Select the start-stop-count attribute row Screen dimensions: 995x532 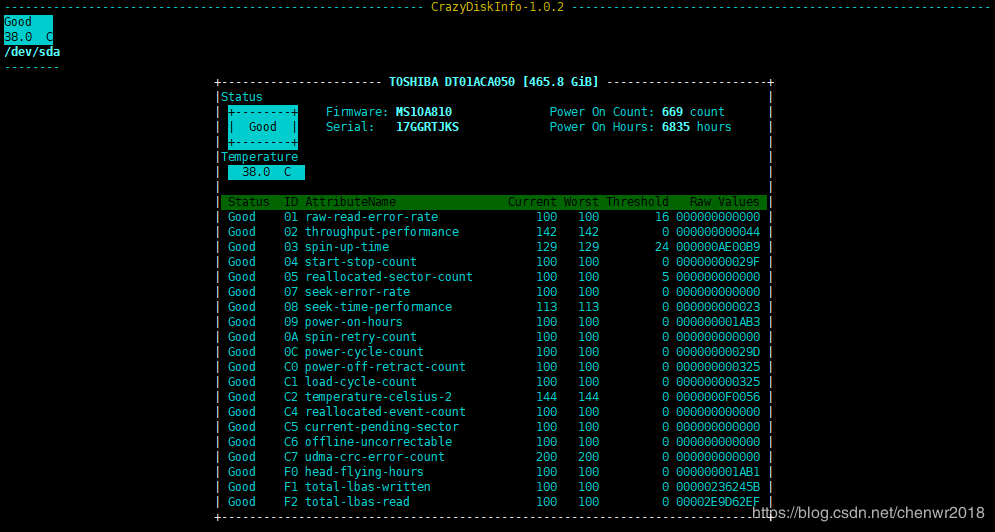pyautogui.click(x=494, y=262)
